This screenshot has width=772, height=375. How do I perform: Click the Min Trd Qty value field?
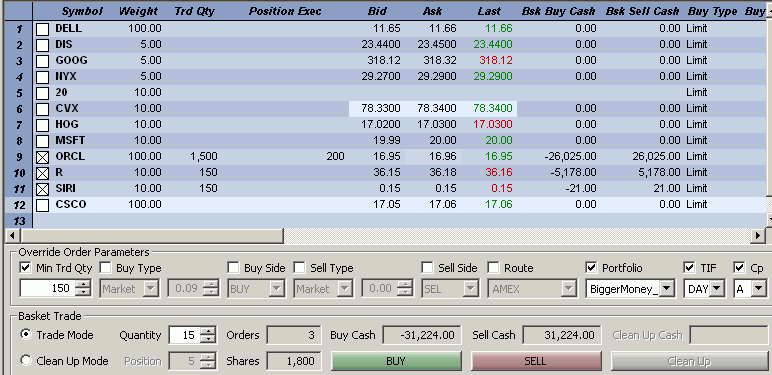pyautogui.click(x=47, y=288)
